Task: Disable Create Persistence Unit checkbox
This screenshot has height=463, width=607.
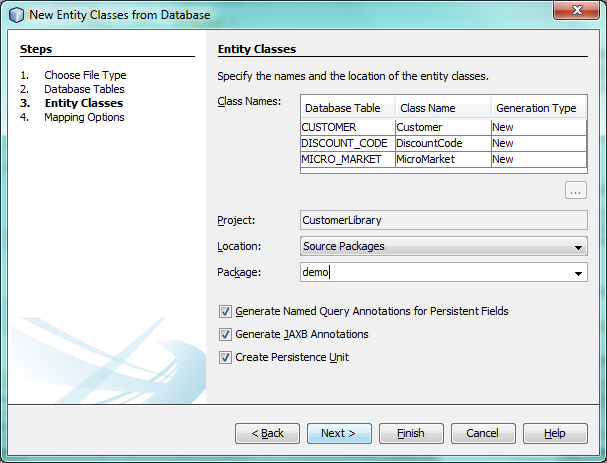Action: click(x=225, y=357)
